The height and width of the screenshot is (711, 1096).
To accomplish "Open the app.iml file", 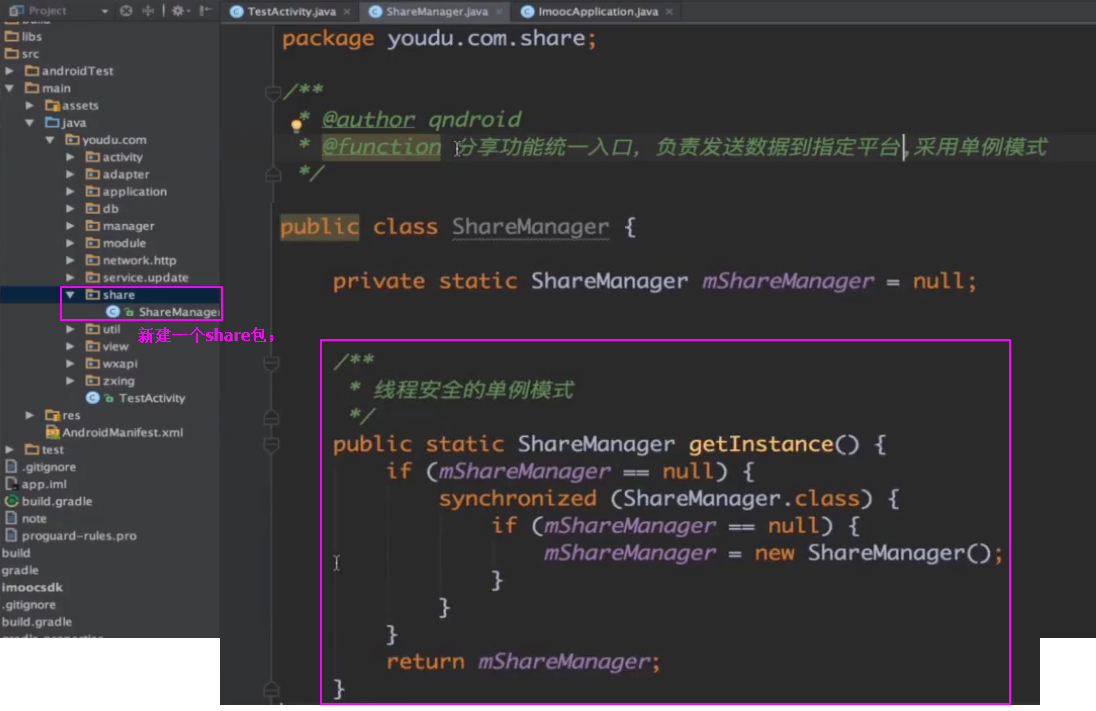I will (36, 484).
